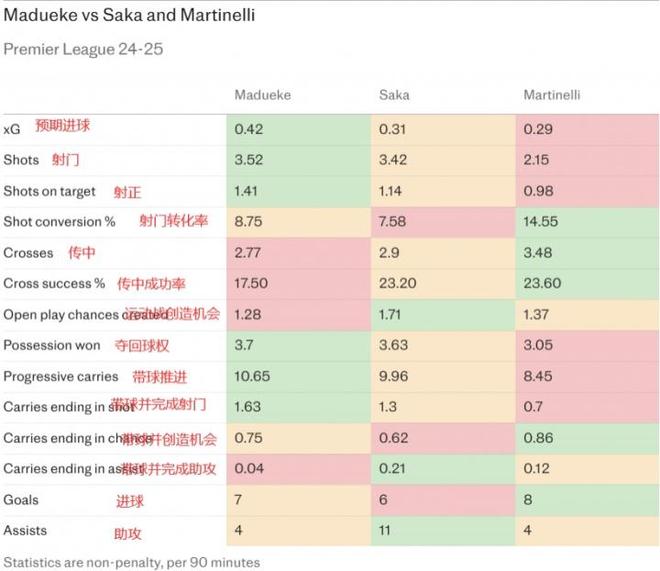Viewport: 660px width, 571px height.
Task: Click the Possession won row label
Action: (52, 345)
